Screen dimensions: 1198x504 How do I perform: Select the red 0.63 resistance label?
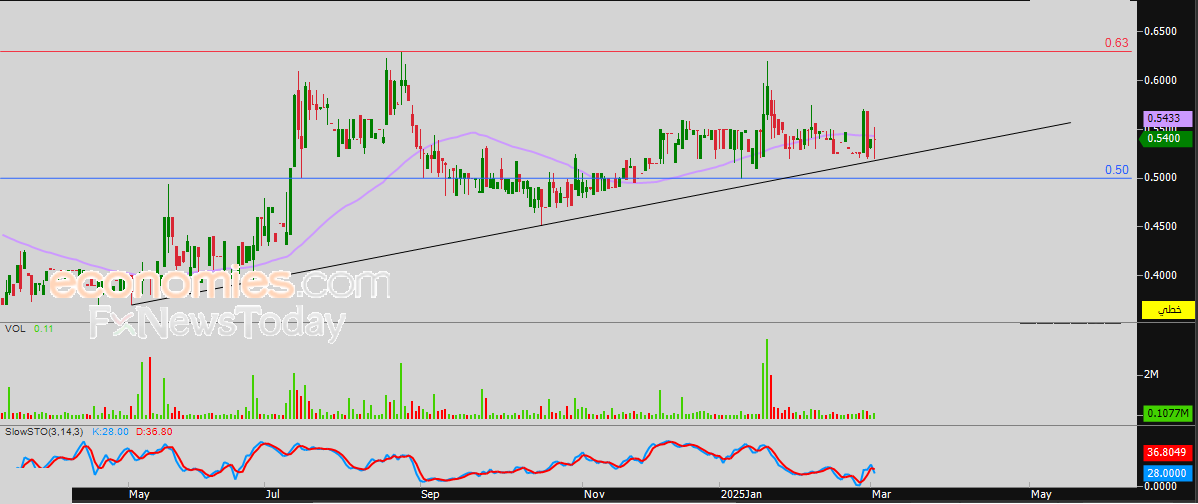(1116, 43)
